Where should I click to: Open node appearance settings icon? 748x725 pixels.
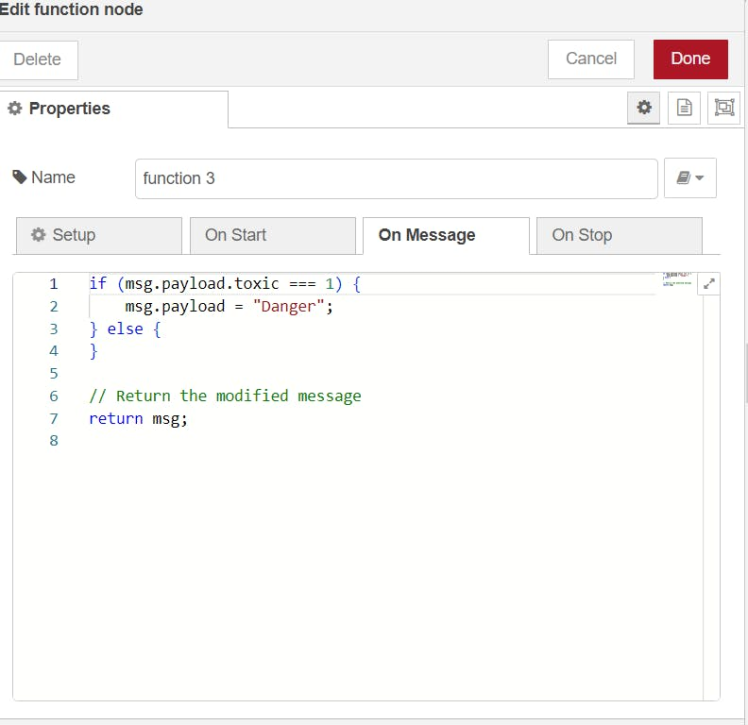pyautogui.click(x=724, y=108)
